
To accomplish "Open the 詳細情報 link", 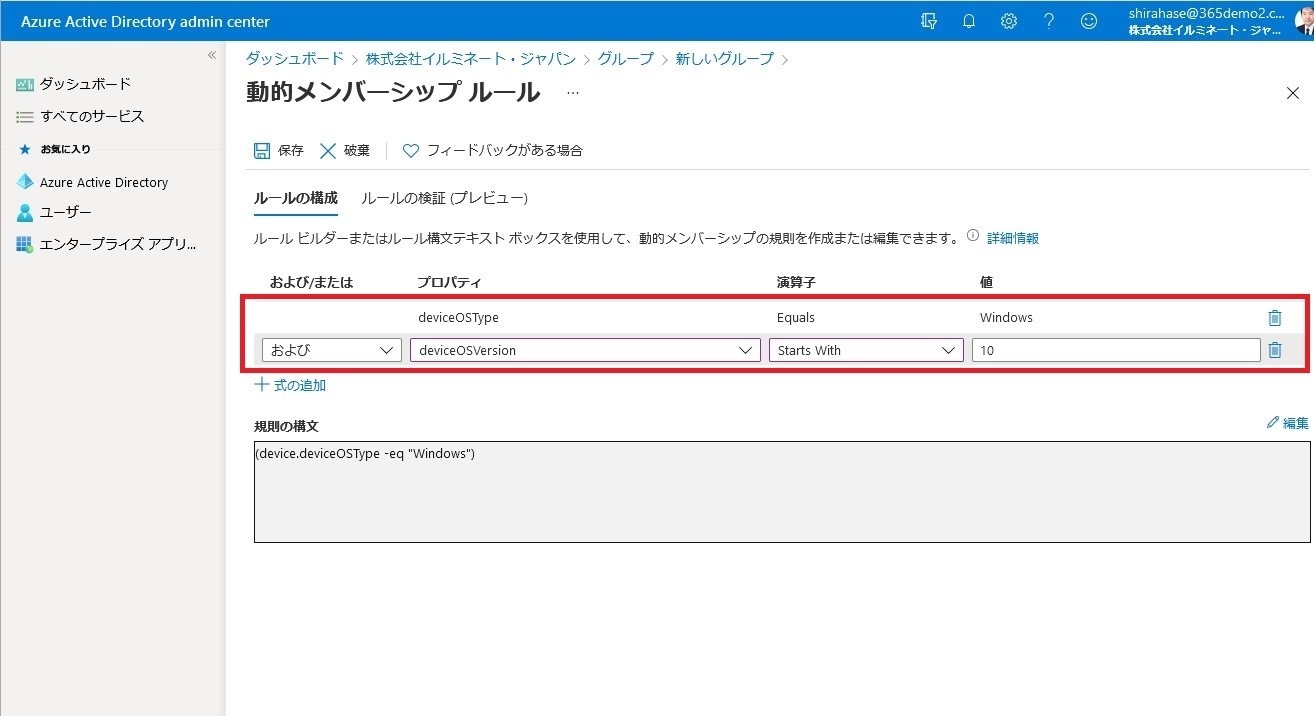I will [1013, 238].
